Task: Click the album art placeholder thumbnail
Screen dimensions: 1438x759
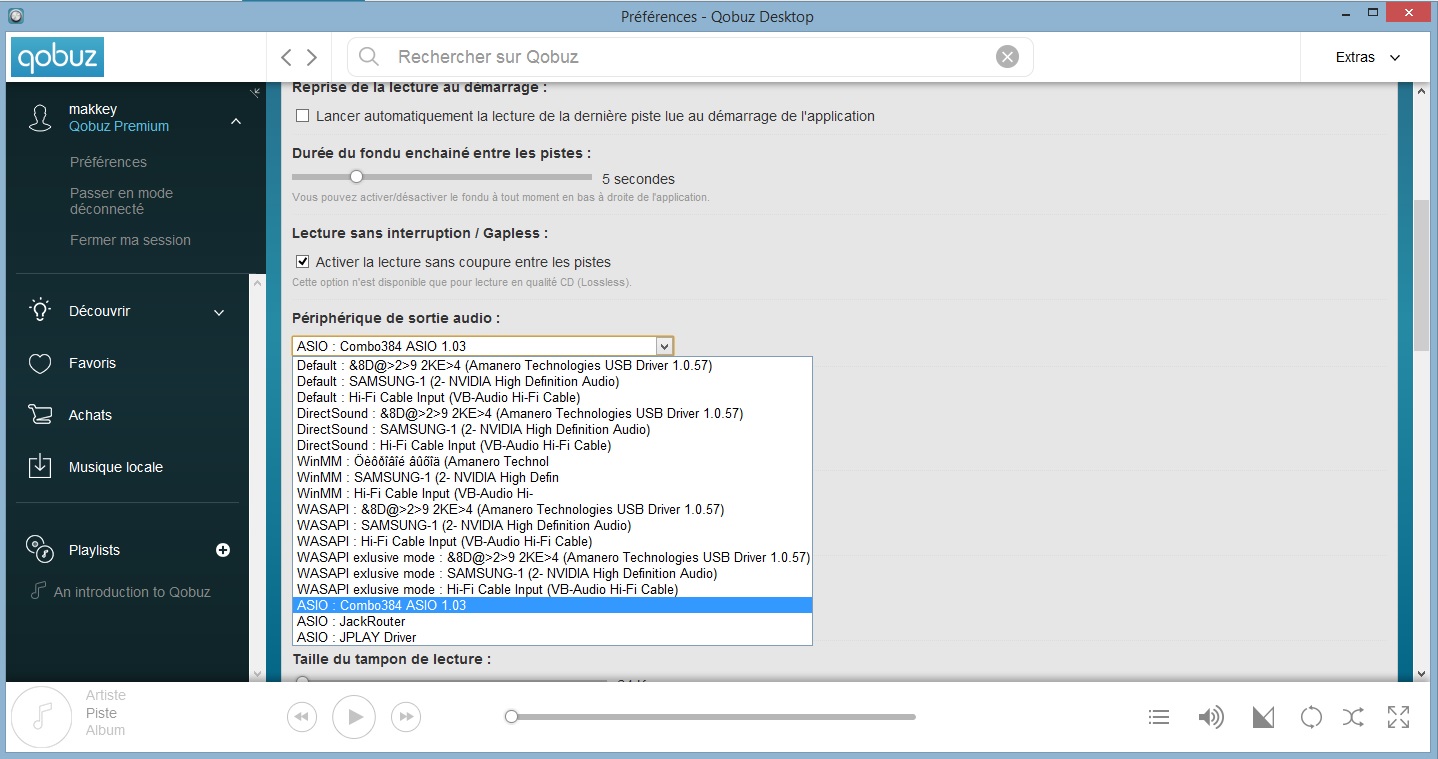Action: [x=41, y=716]
